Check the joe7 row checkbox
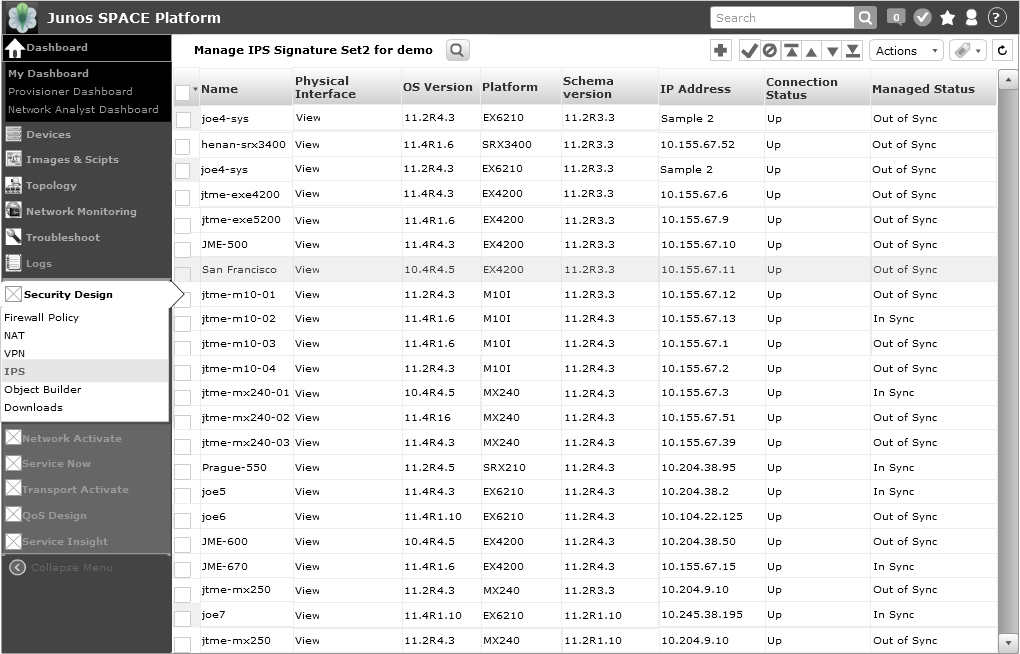 [x=183, y=618]
